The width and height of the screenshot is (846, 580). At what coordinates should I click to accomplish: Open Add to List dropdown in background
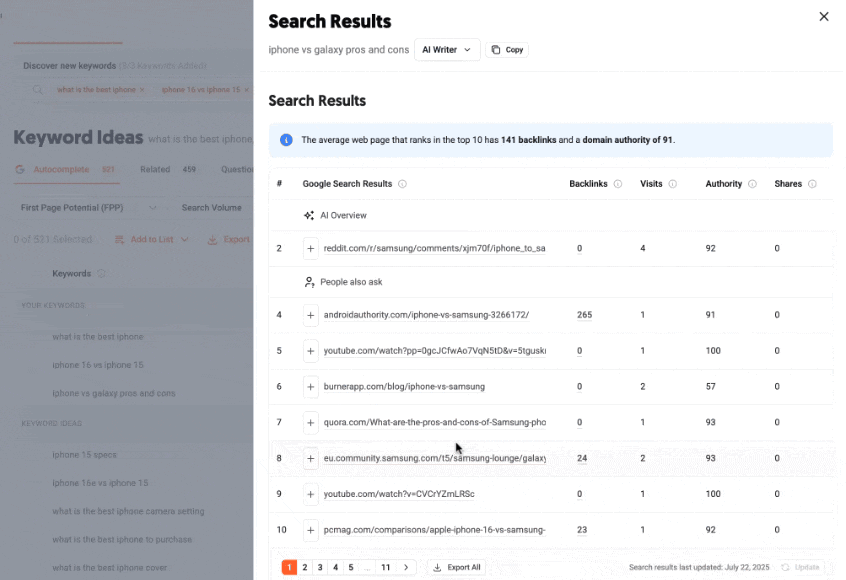152,240
